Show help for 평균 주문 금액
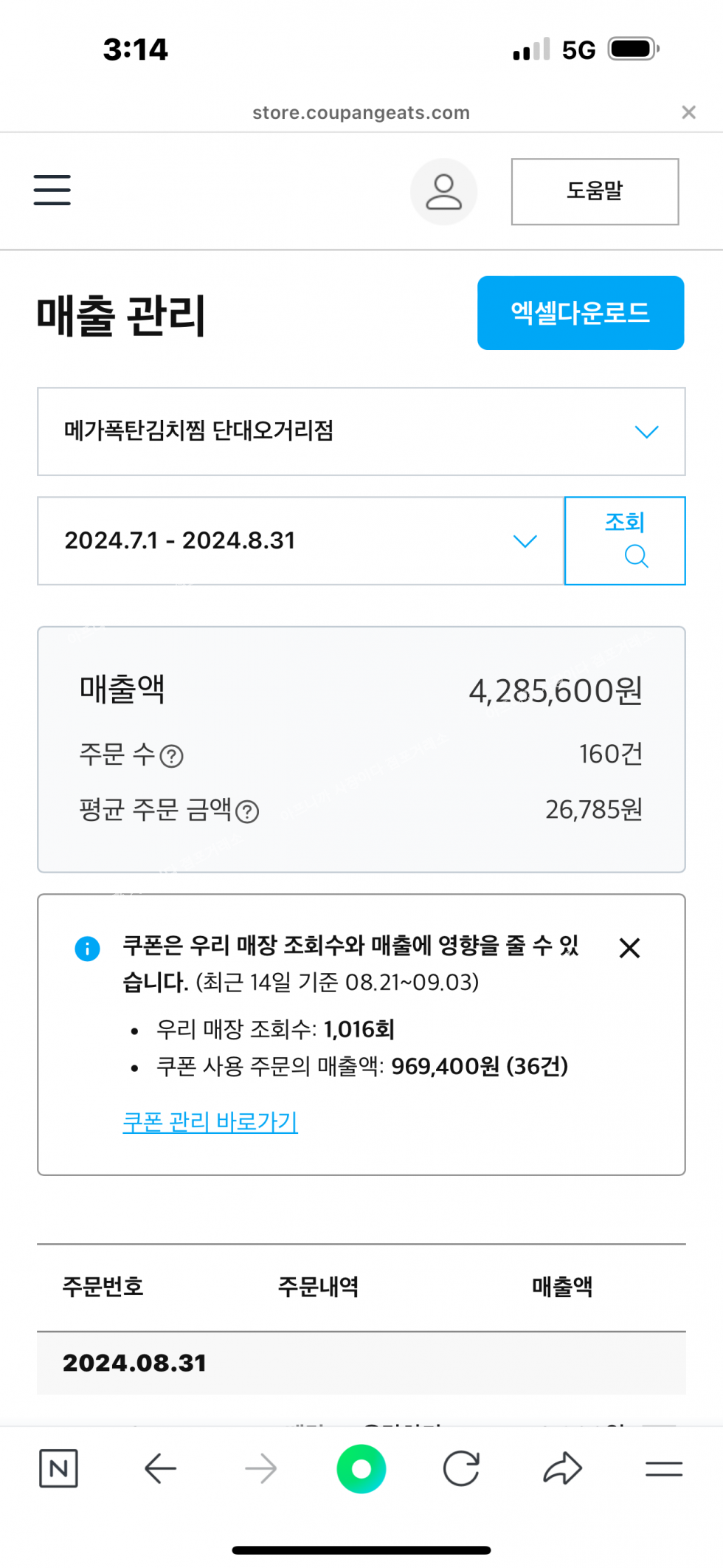 pos(247,812)
